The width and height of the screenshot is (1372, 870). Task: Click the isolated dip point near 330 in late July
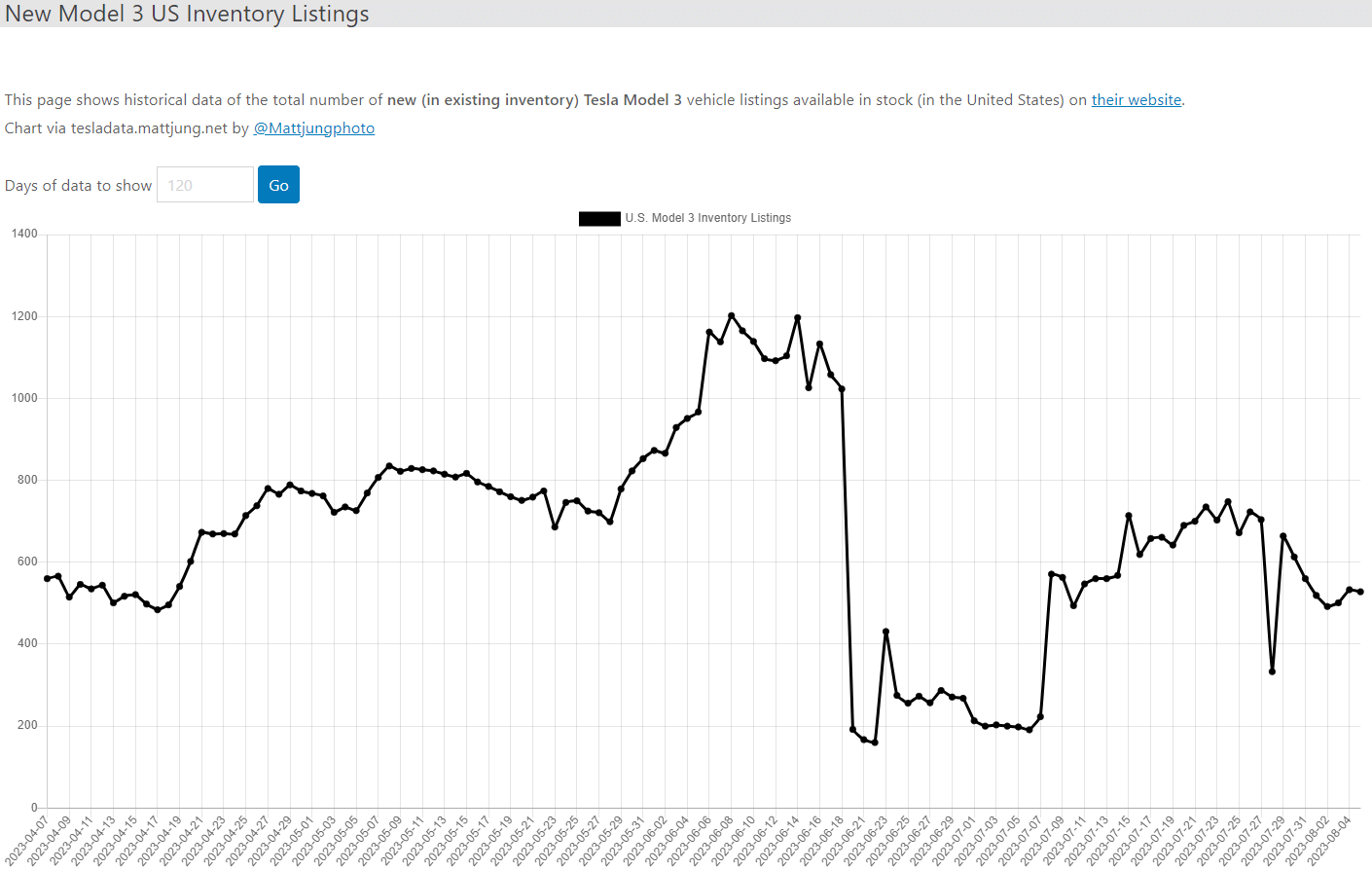click(x=1272, y=671)
